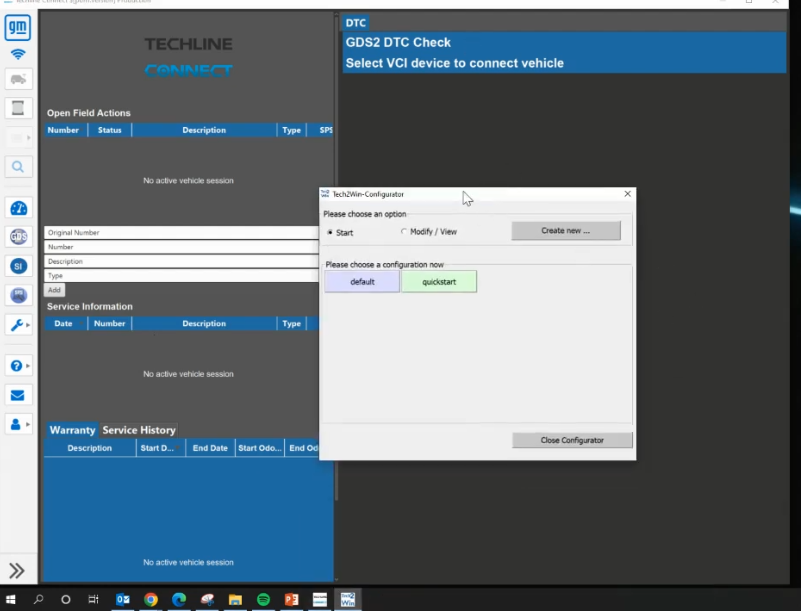801x613 pixels.
Task: Click Techline Connect taskbar icon beside PowerPoint
Action: coord(320,600)
